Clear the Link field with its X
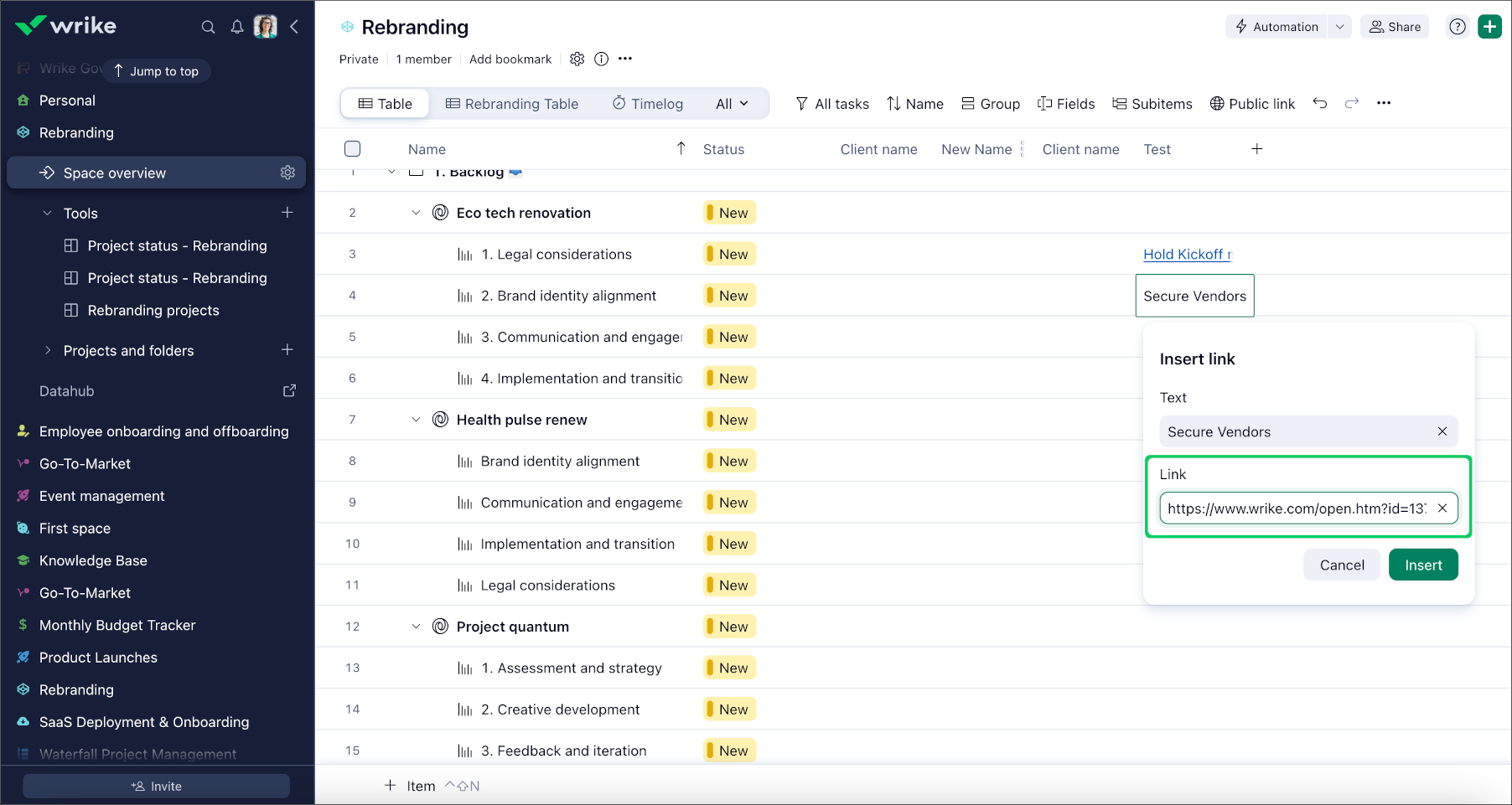This screenshot has height=805, width=1512. point(1442,508)
